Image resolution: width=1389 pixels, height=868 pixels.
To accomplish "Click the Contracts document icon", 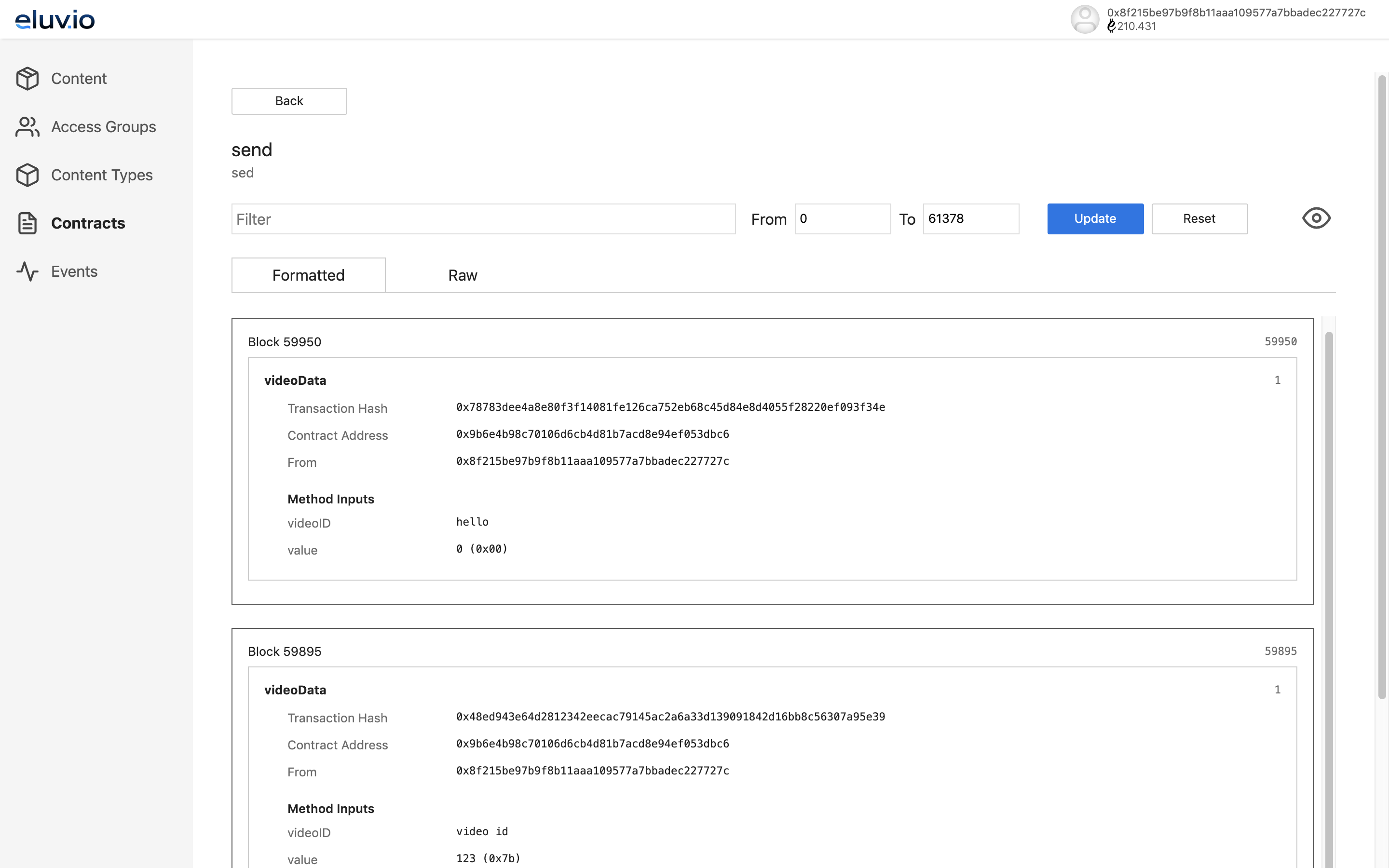I will 27,223.
